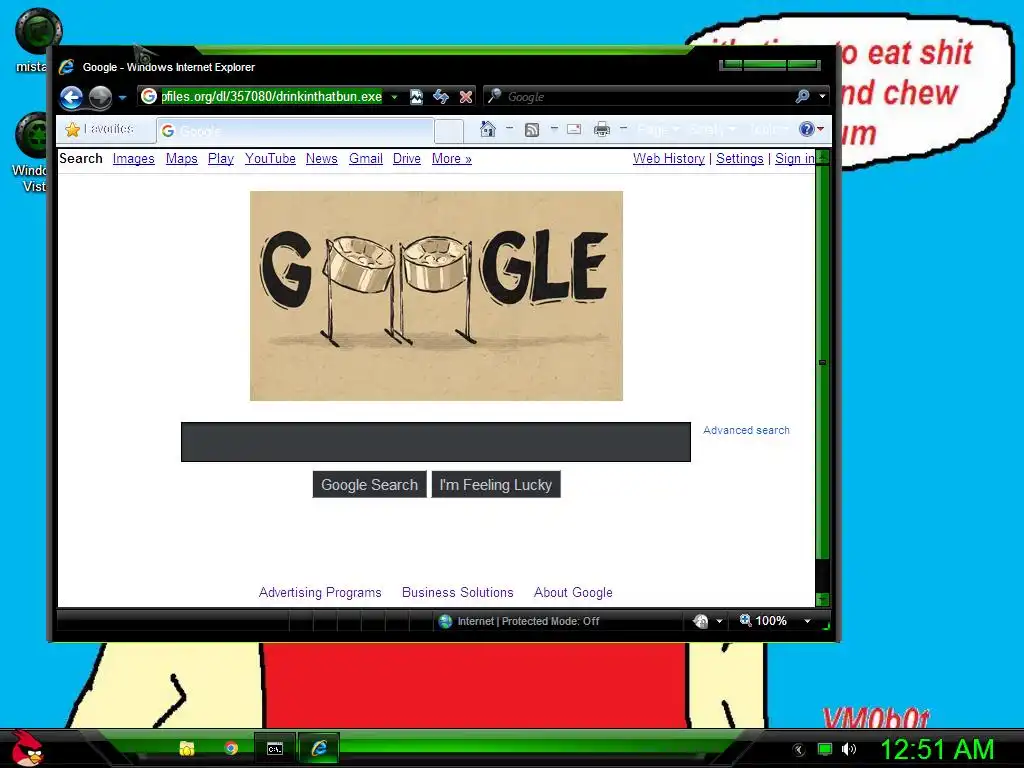Image resolution: width=1024 pixels, height=768 pixels.
Task: Expand the Home button dropdown arrow
Action: click(x=509, y=129)
